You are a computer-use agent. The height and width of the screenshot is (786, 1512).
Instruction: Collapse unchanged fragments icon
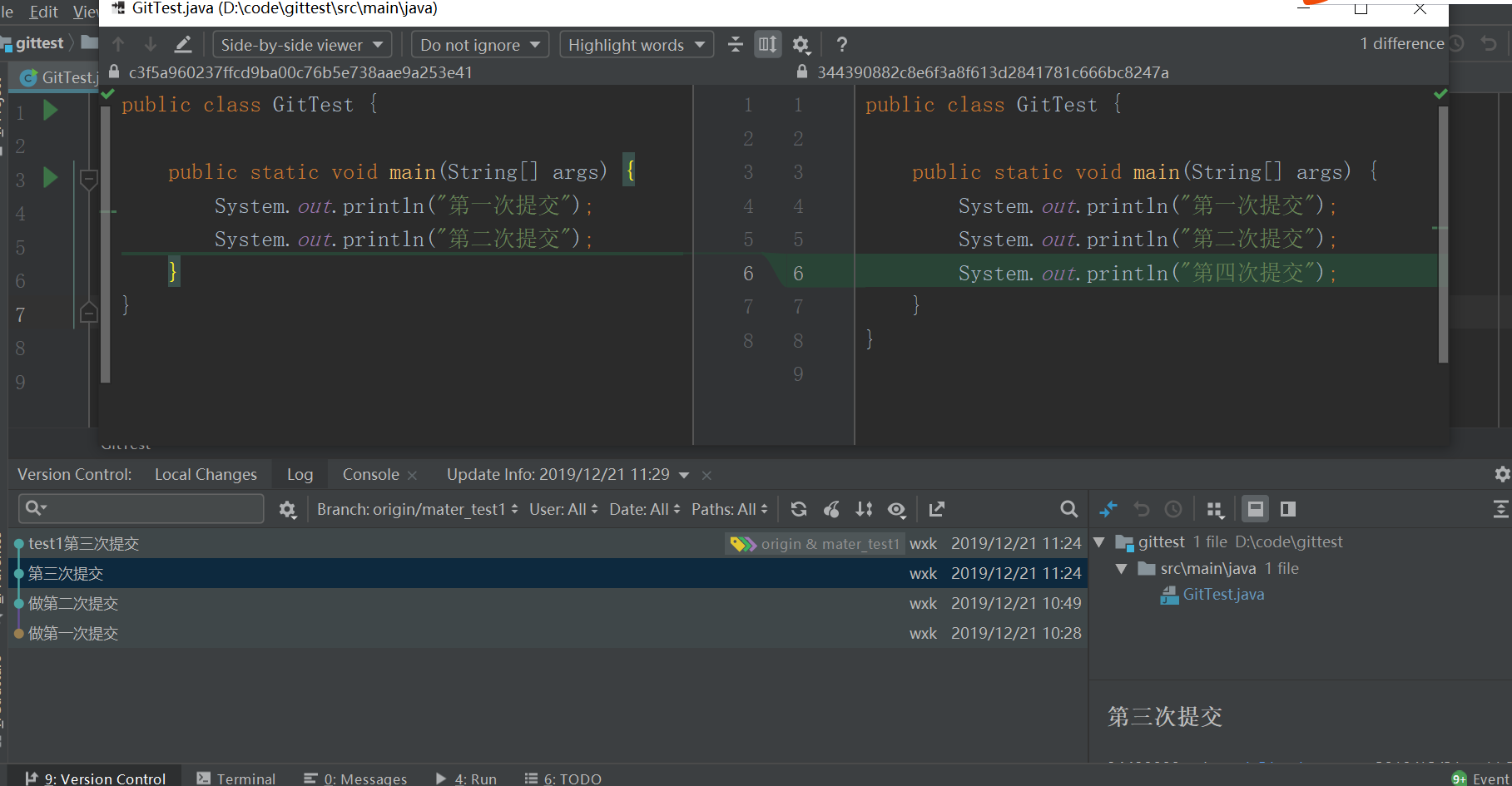(735, 44)
